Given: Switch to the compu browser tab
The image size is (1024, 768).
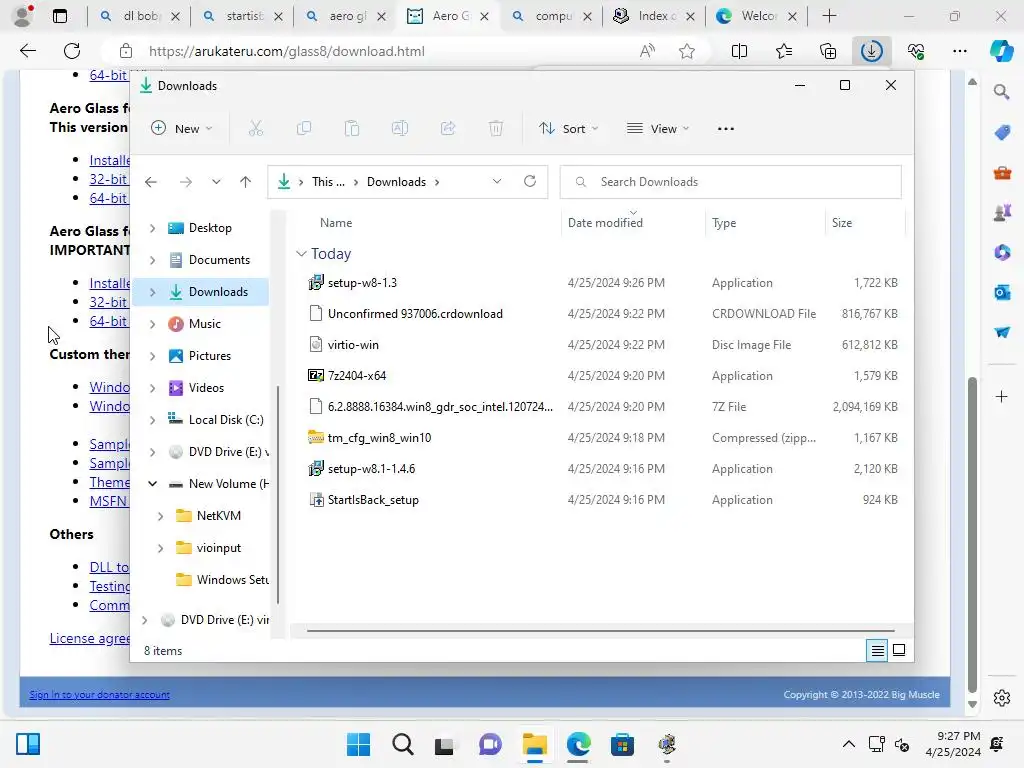Looking at the screenshot, I should click(x=551, y=16).
